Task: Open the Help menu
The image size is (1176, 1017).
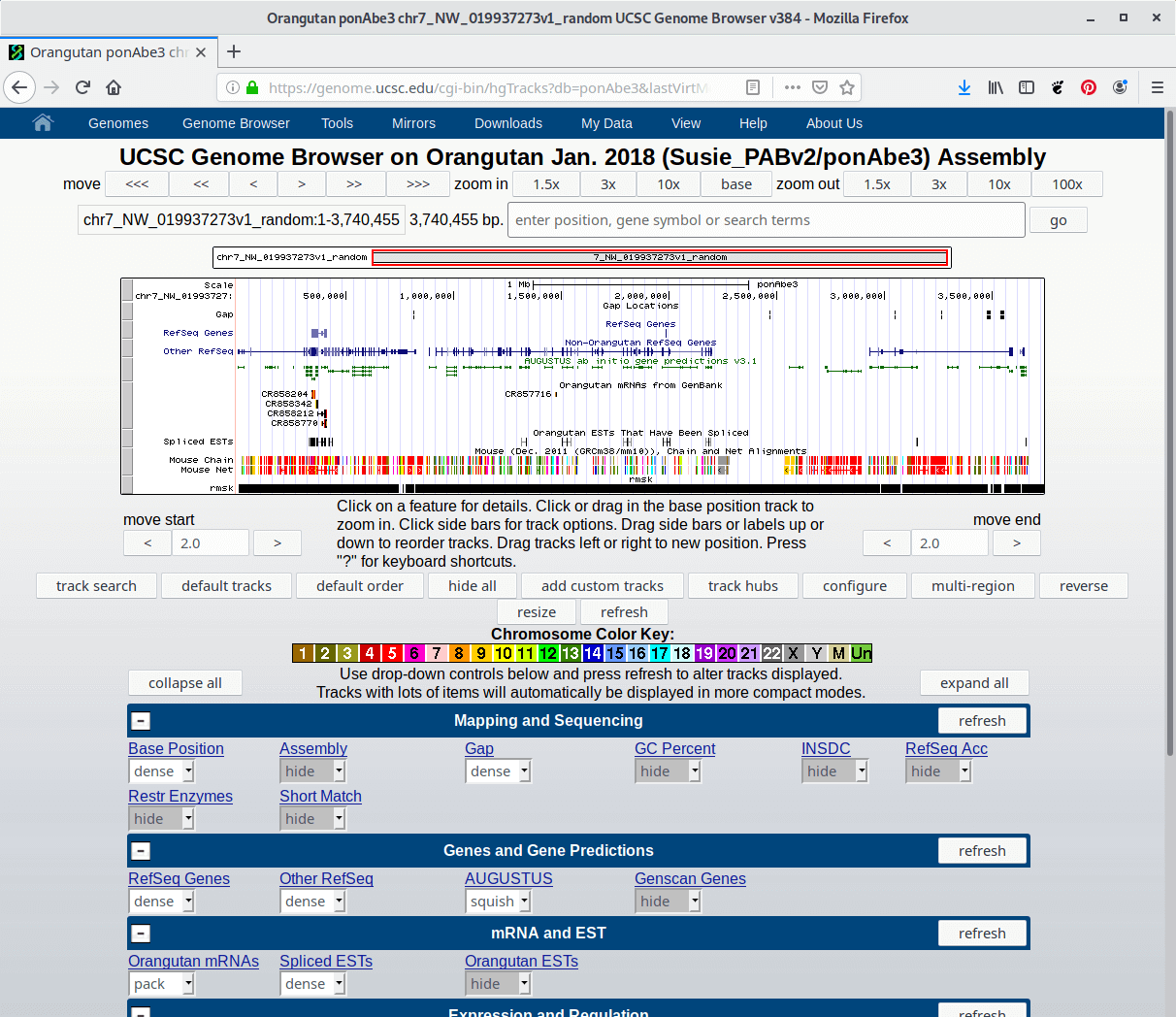Action: point(753,123)
